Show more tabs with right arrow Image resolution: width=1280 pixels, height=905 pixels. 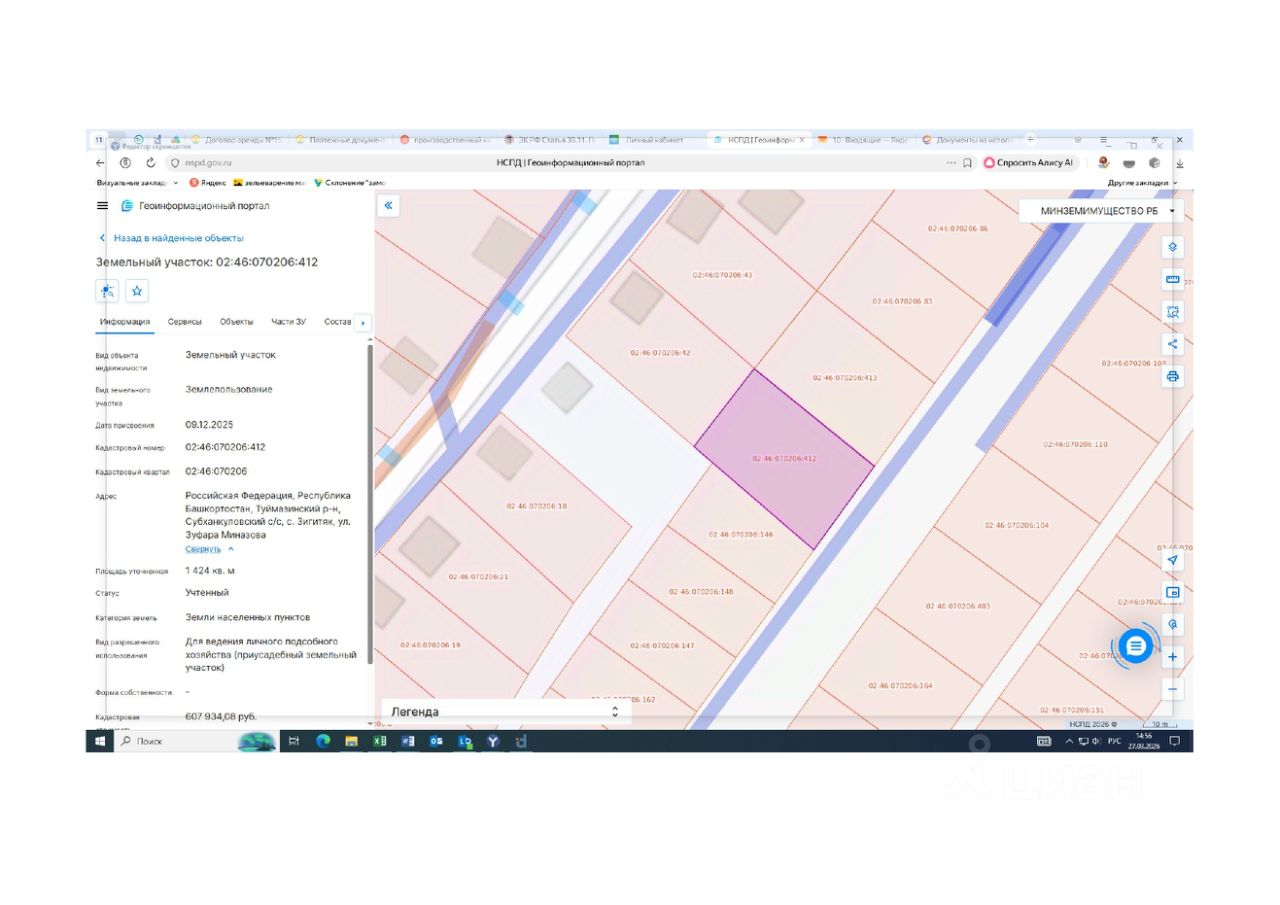point(363,323)
